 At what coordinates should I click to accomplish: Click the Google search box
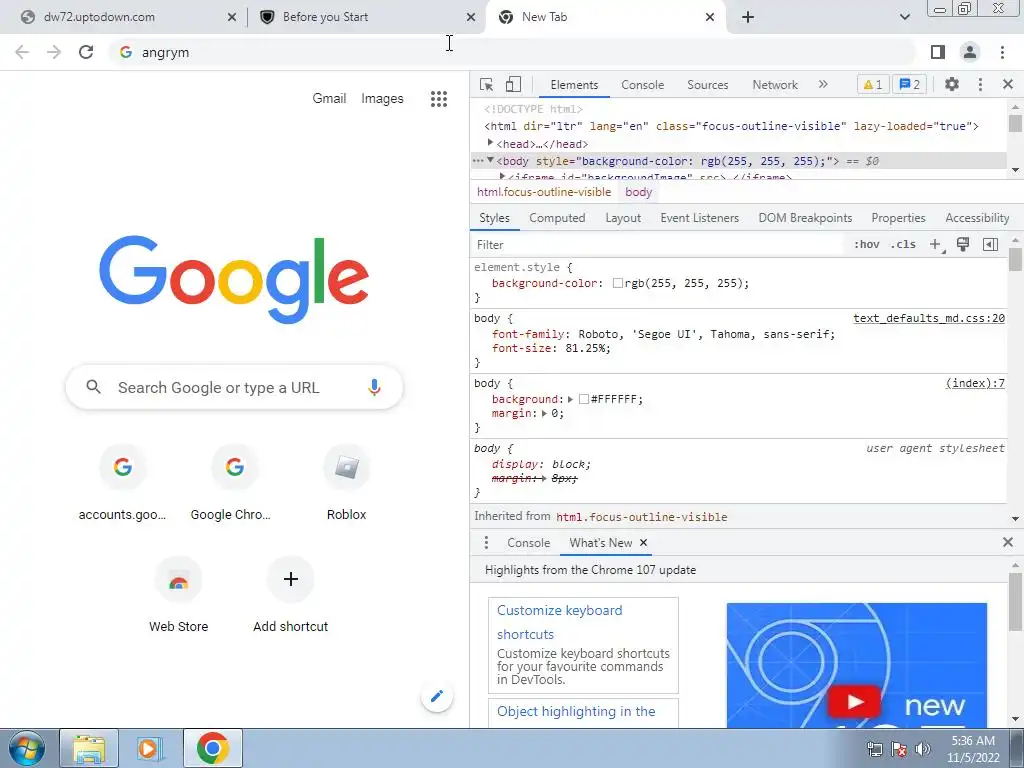[234, 387]
